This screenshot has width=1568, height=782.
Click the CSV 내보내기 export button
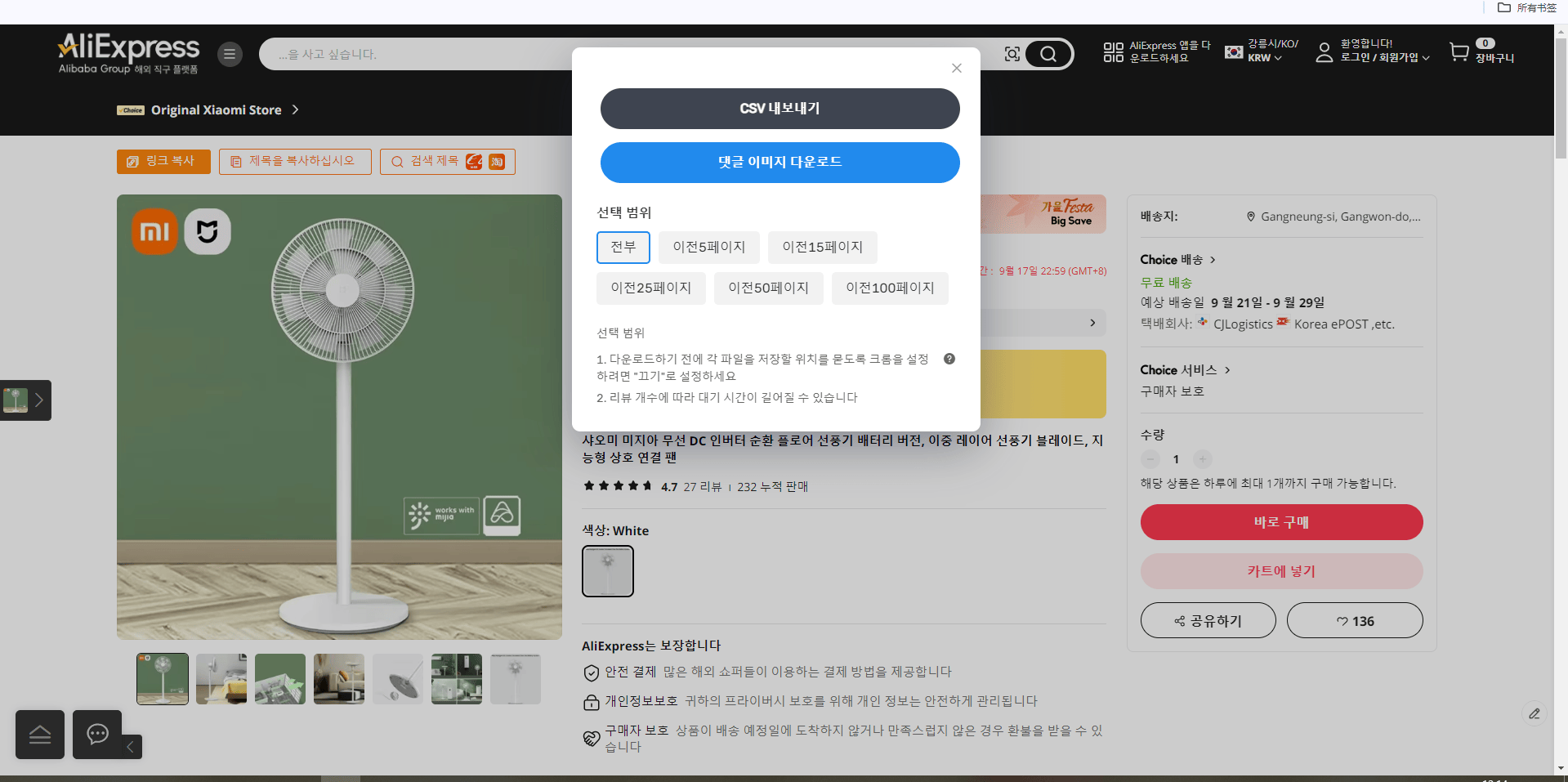pos(780,109)
